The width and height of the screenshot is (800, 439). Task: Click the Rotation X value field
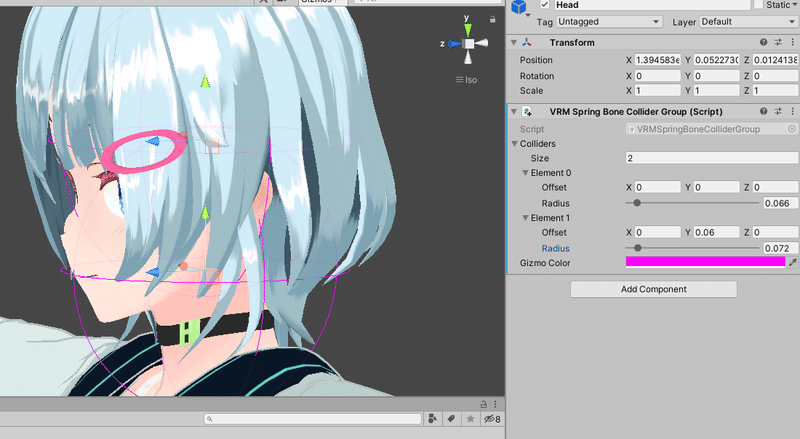coord(658,76)
